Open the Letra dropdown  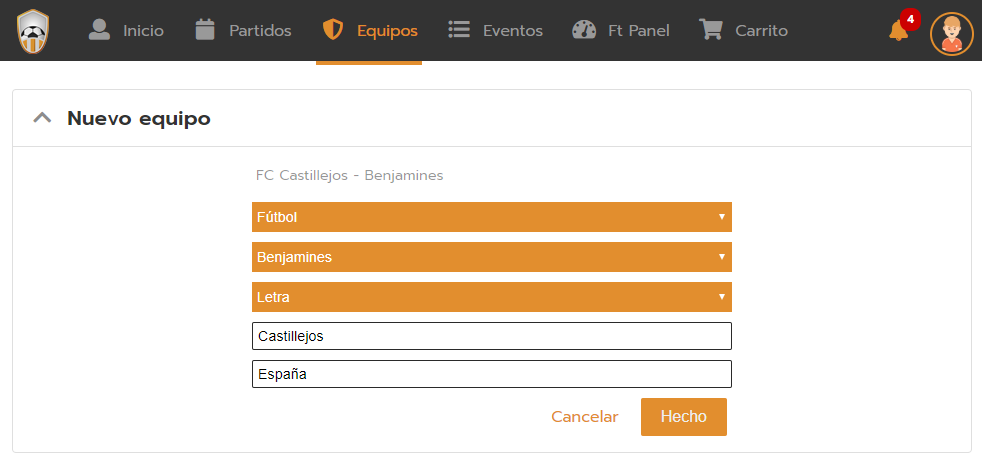491,297
